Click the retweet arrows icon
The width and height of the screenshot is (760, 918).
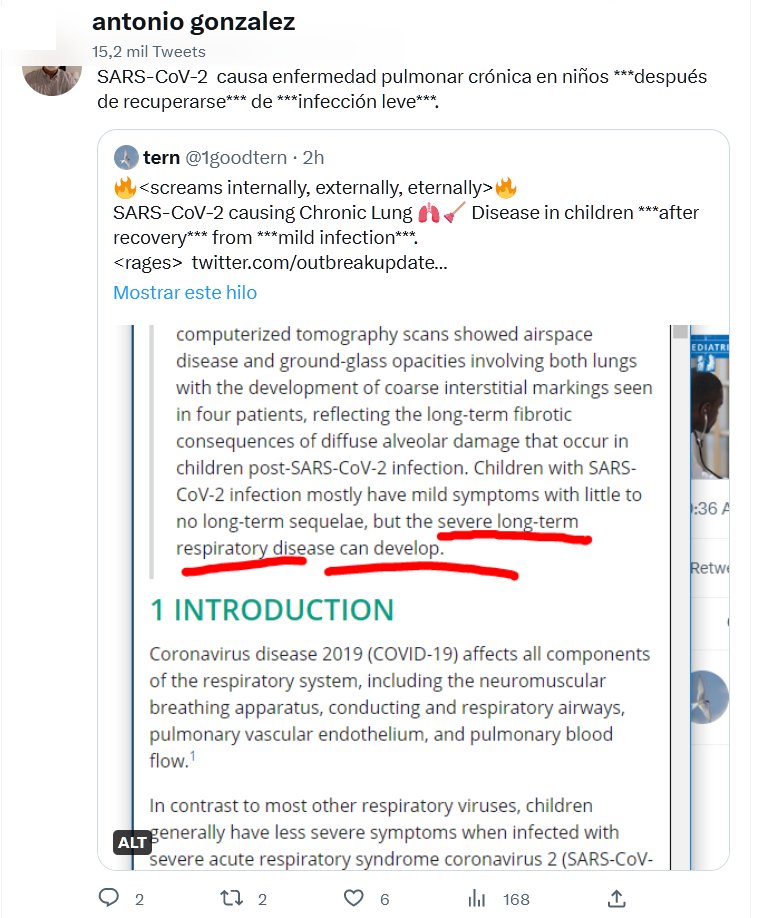pos(231,898)
